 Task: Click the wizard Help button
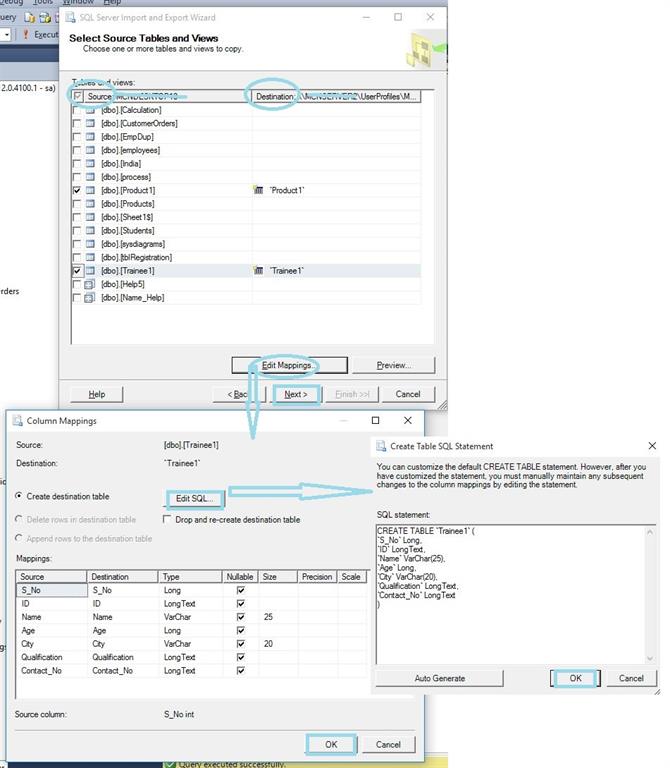point(96,394)
